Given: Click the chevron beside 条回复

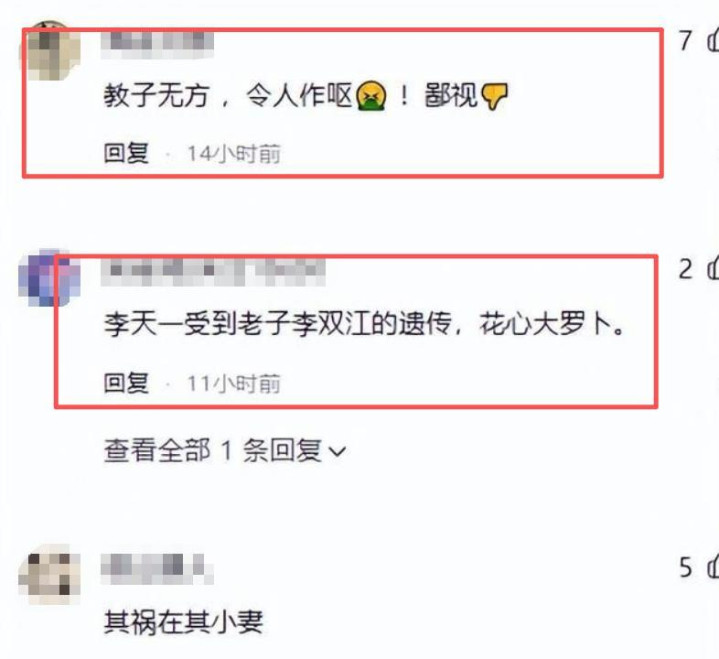Looking at the screenshot, I should point(337,452).
